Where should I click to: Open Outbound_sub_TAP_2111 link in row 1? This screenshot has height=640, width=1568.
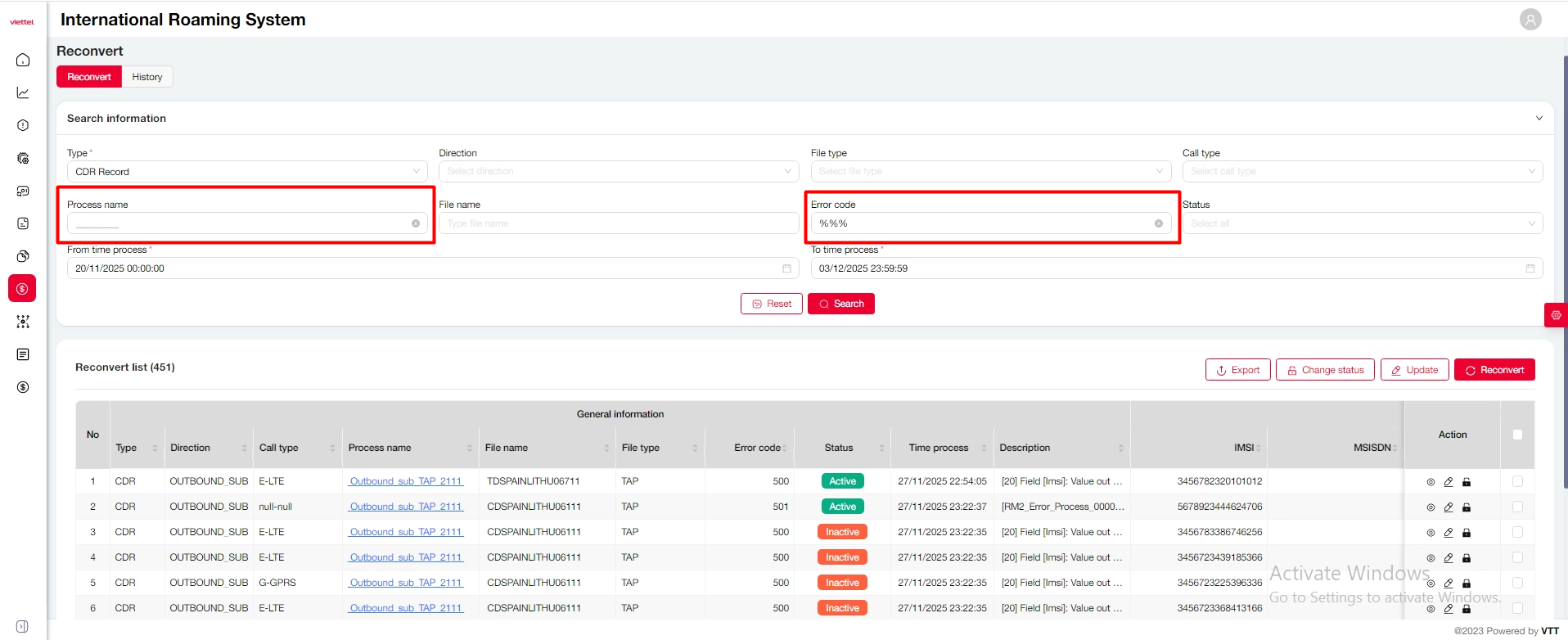pos(406,481)
